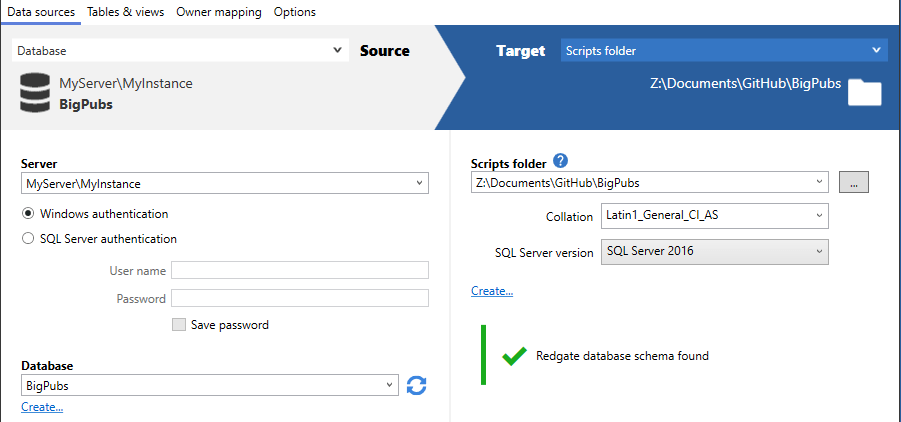Screen dimensions: 901x422
Task: Click bold BigPubs name in source header
Action: coord(86,105)
